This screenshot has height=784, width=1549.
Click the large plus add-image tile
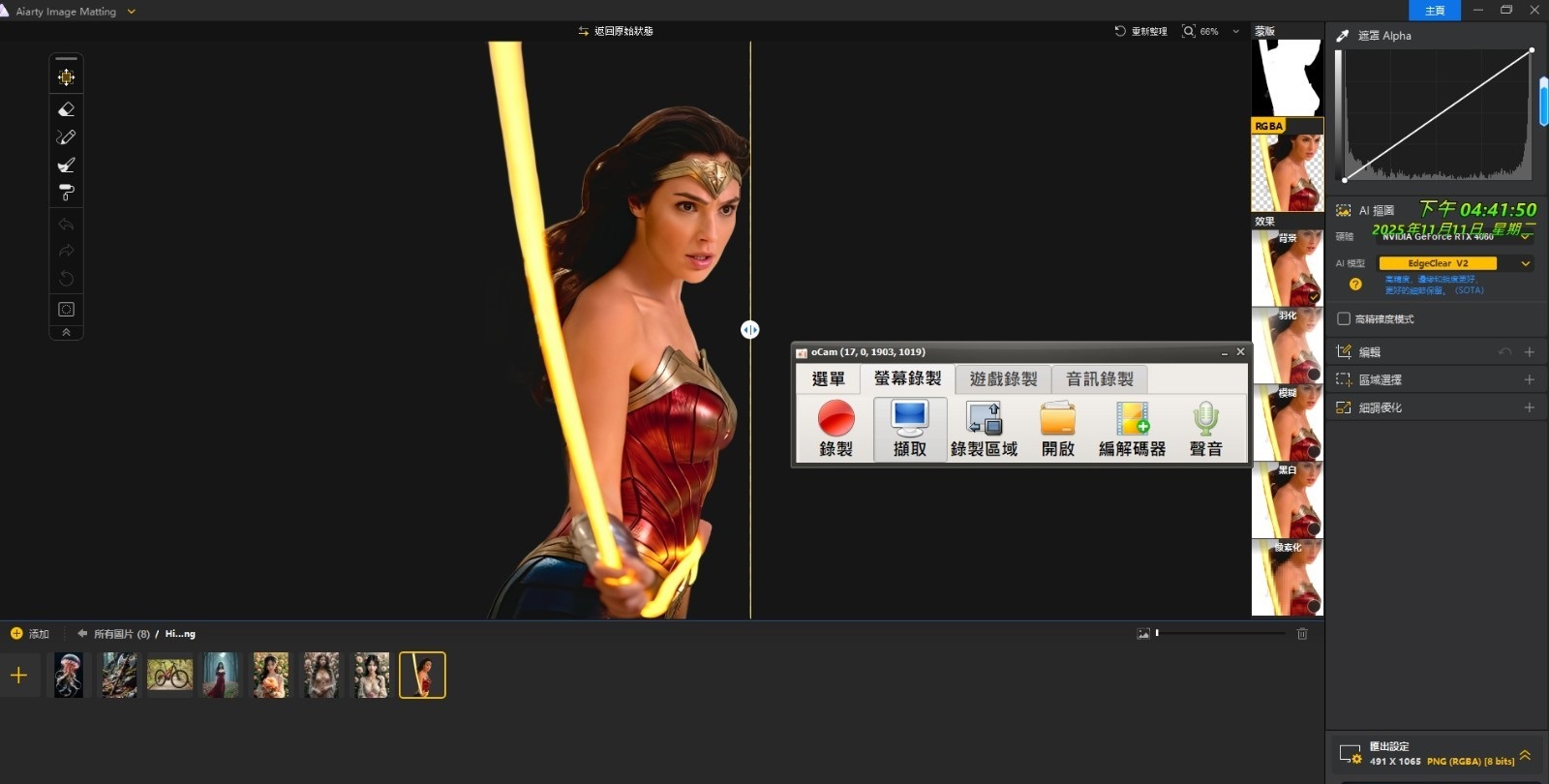(18, 676)
